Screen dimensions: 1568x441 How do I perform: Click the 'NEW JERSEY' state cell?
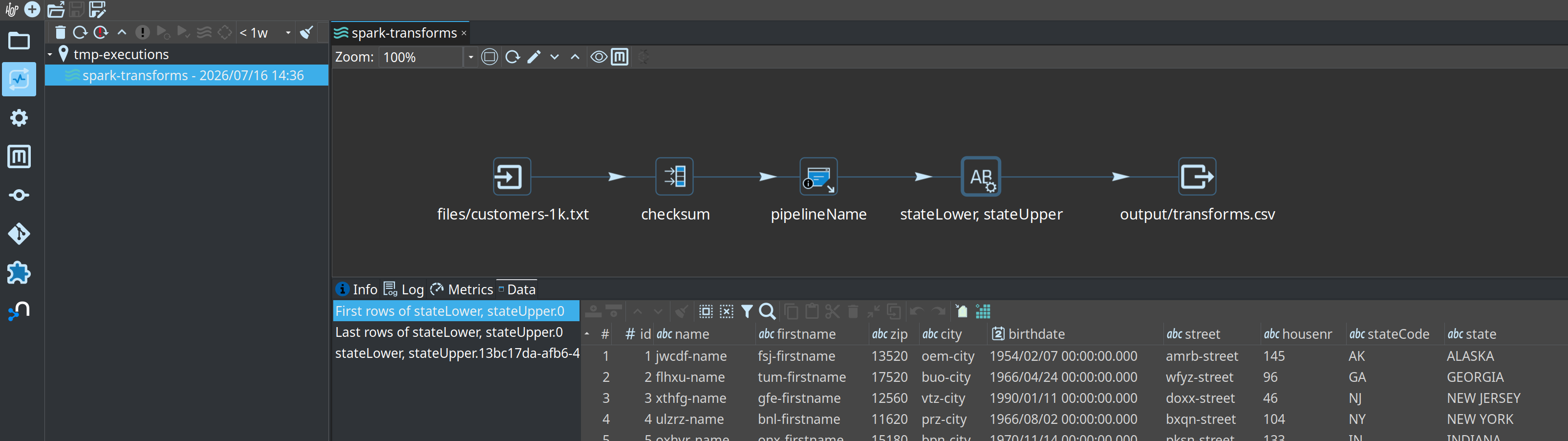pos(1483,398)
